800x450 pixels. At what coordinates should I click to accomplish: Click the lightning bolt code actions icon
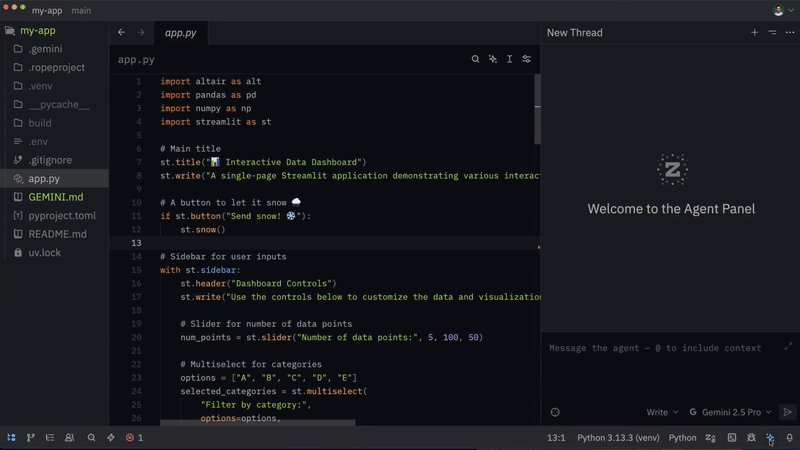(111, 438)
